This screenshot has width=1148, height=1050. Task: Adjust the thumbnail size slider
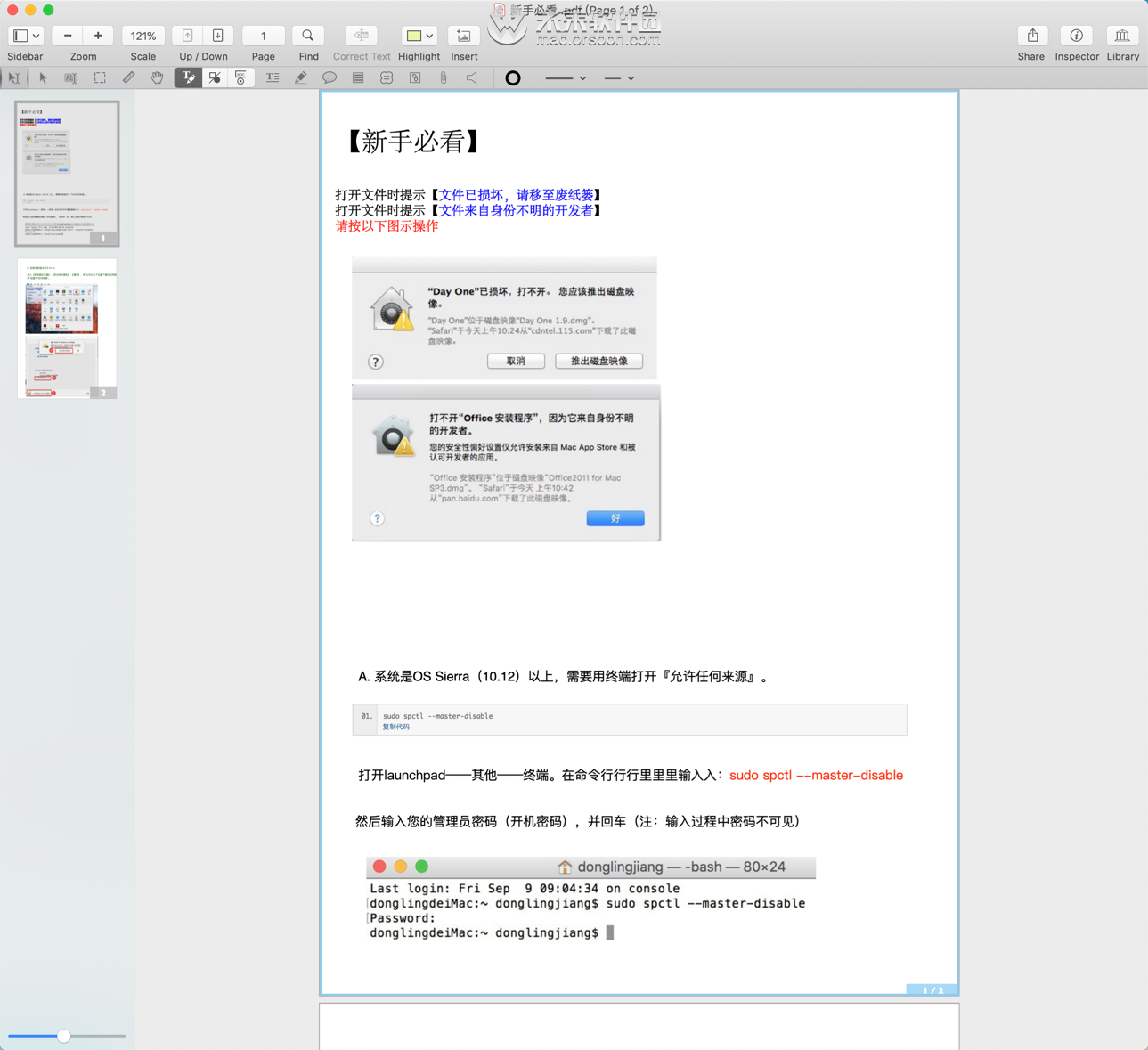pyautogui.click(x=64, y=1036)
